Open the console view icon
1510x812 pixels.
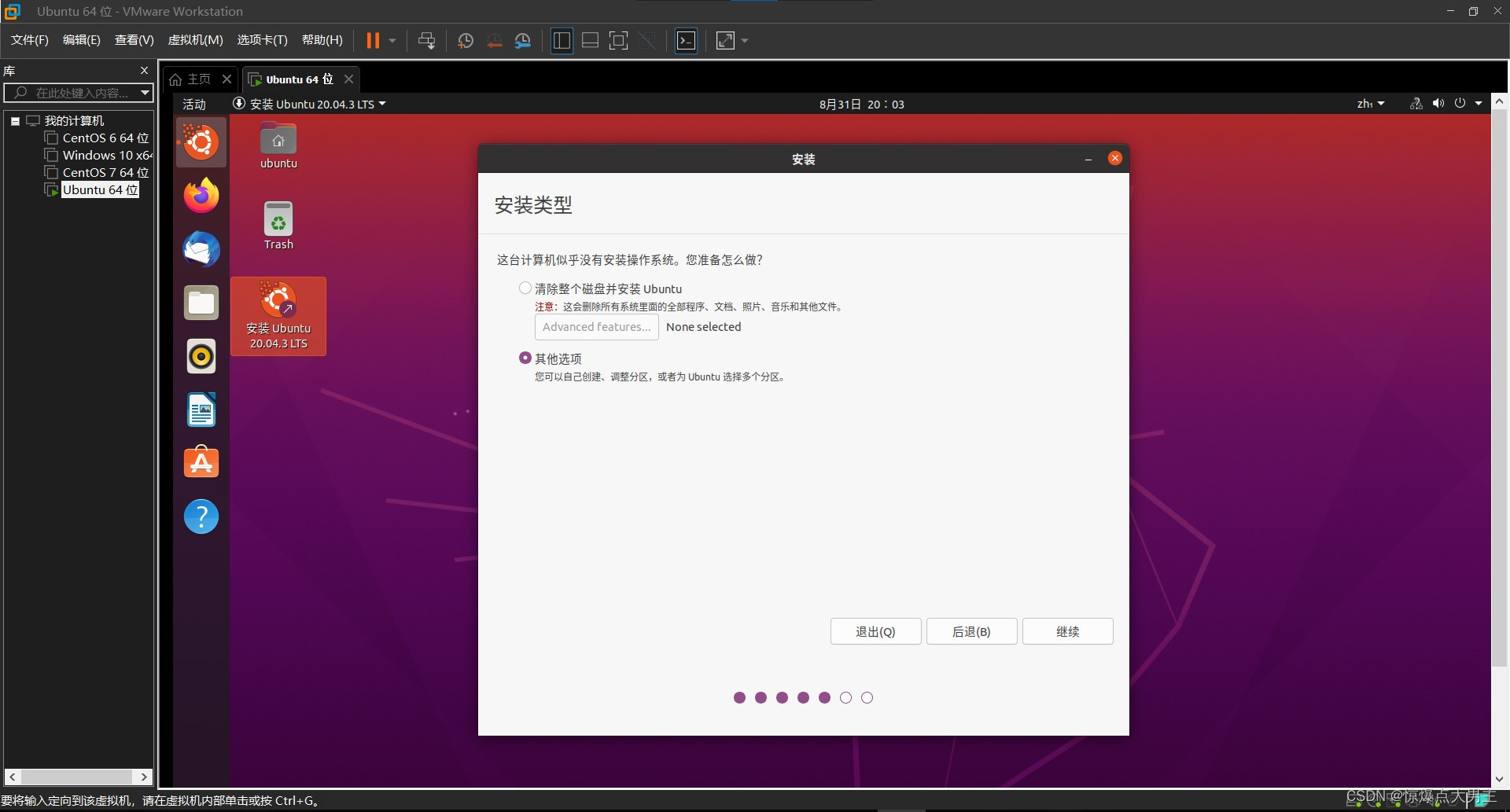point(686,40)
